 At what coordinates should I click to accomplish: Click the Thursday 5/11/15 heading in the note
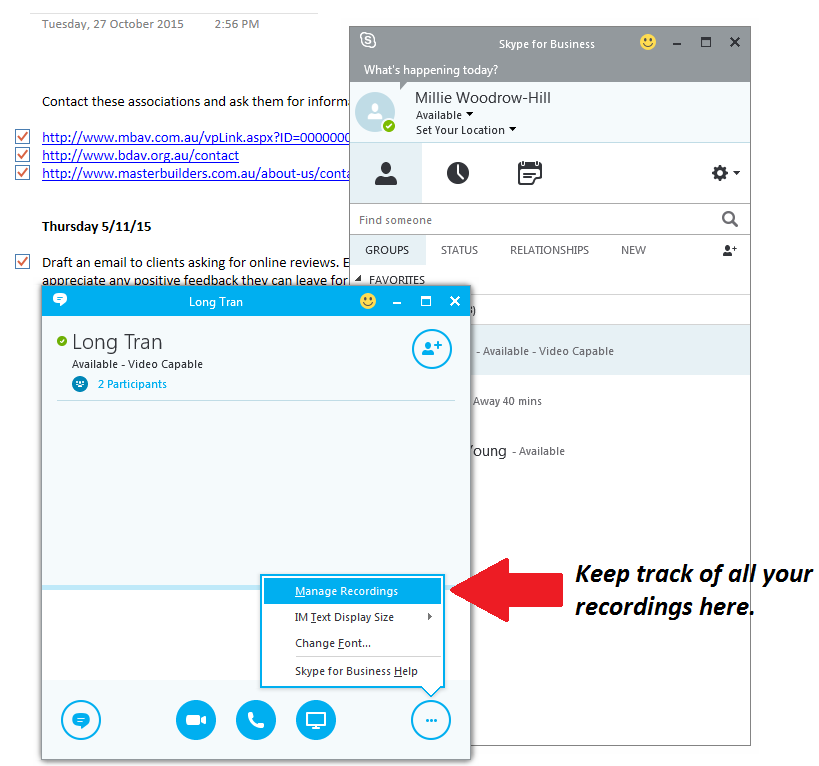coord(97,227)
